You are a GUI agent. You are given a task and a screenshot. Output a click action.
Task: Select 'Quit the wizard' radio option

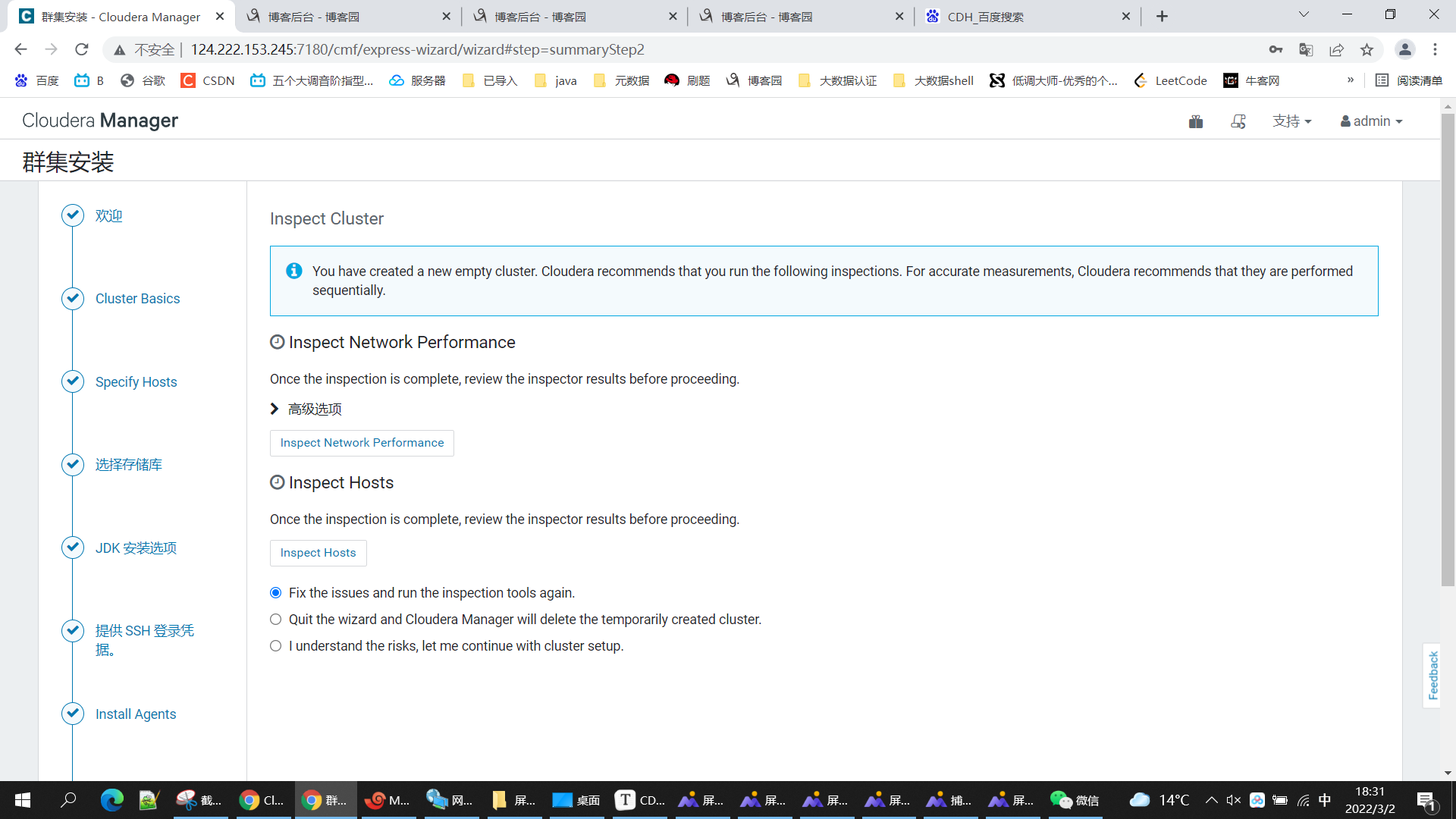[276, 620]
